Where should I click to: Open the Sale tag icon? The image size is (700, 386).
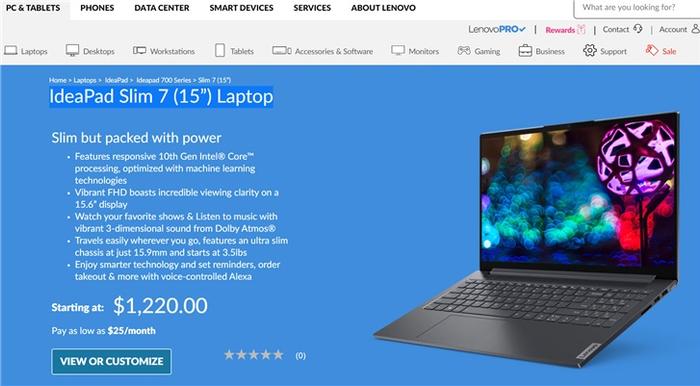point(652,50)
